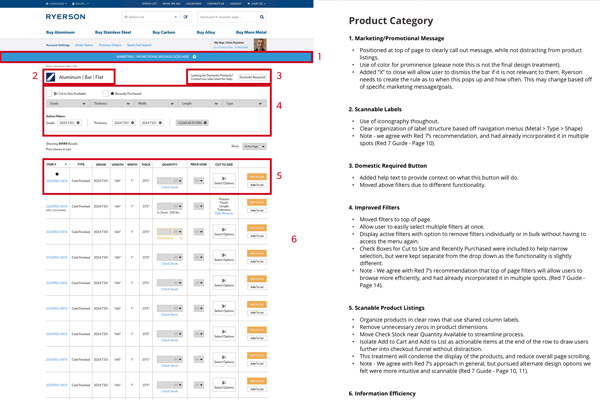The width and height of the screenshot is (600, 400).
Task: Open the Length filter dropdown
Action: pyautogui.click(x=200, y=104)
